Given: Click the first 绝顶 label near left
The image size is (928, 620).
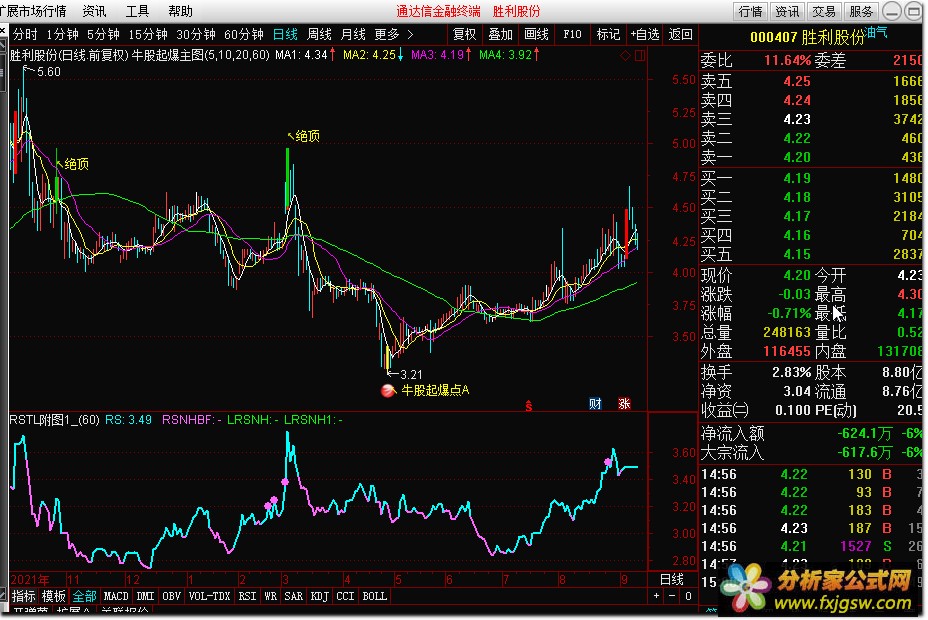Looking at the screenshot, I should [x=76, y=164].
